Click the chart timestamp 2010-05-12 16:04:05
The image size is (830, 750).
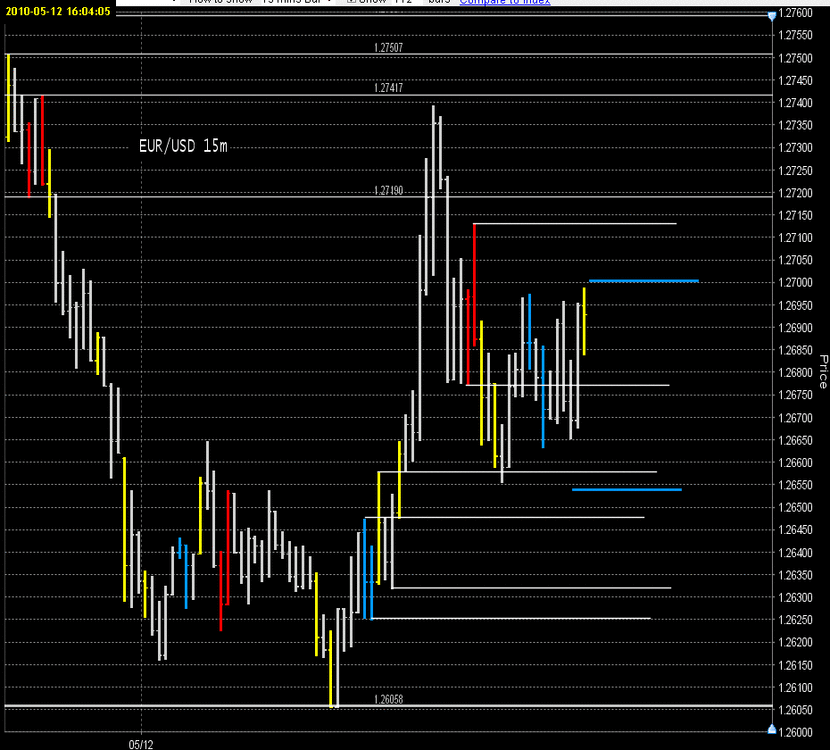point(58,11)
